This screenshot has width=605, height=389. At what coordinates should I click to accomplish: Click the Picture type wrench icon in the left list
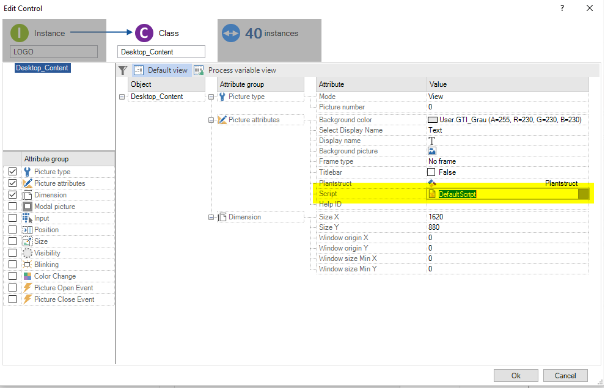[x=27, y=172]
